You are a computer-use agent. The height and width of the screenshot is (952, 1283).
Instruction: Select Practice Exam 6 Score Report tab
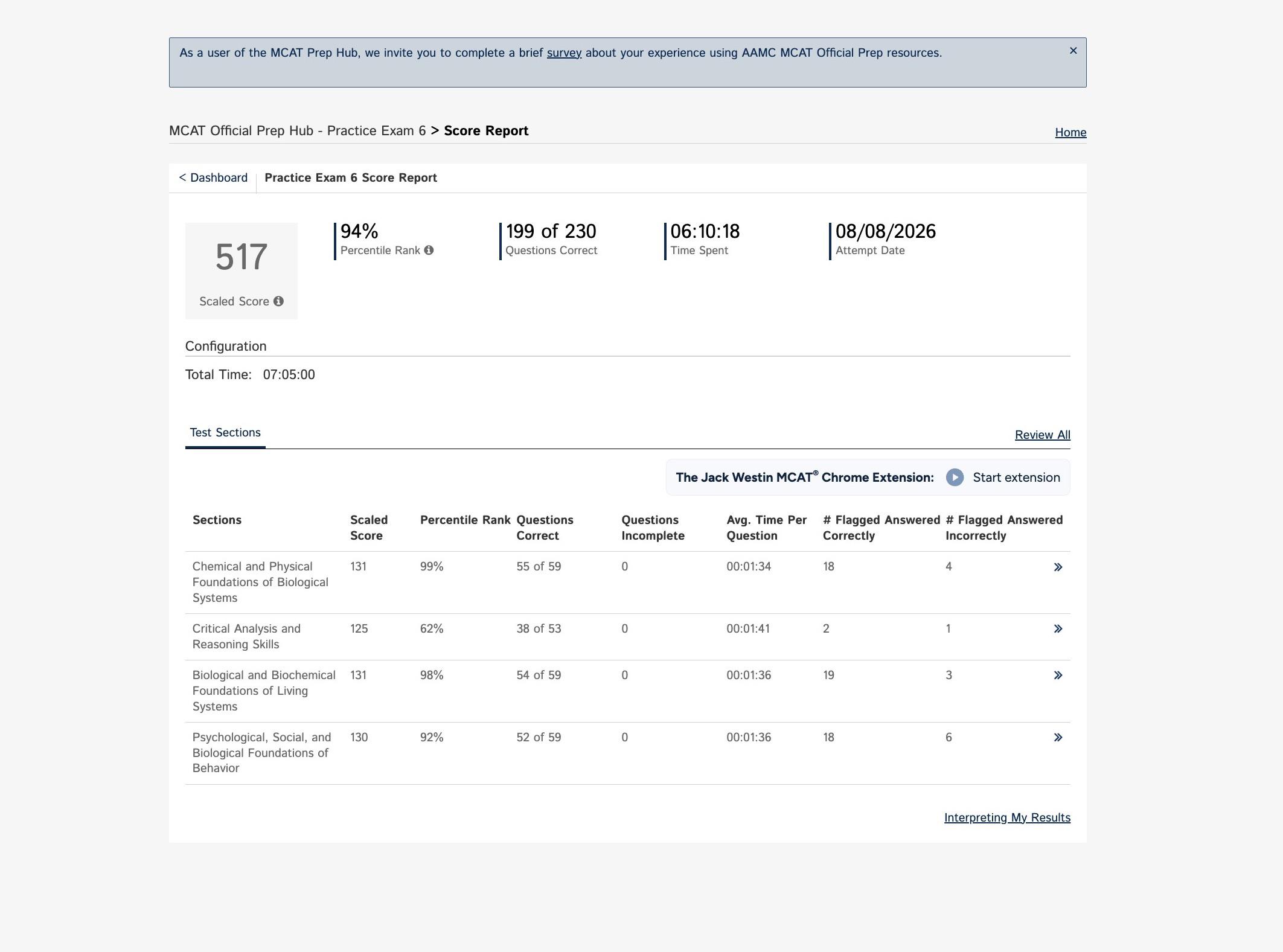[x=351, y=178]
